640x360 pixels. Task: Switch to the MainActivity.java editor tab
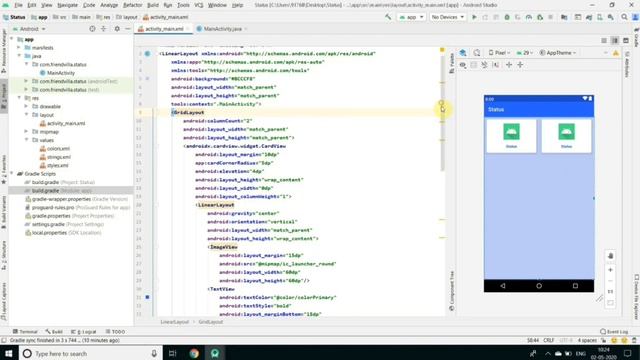(222, 29)
